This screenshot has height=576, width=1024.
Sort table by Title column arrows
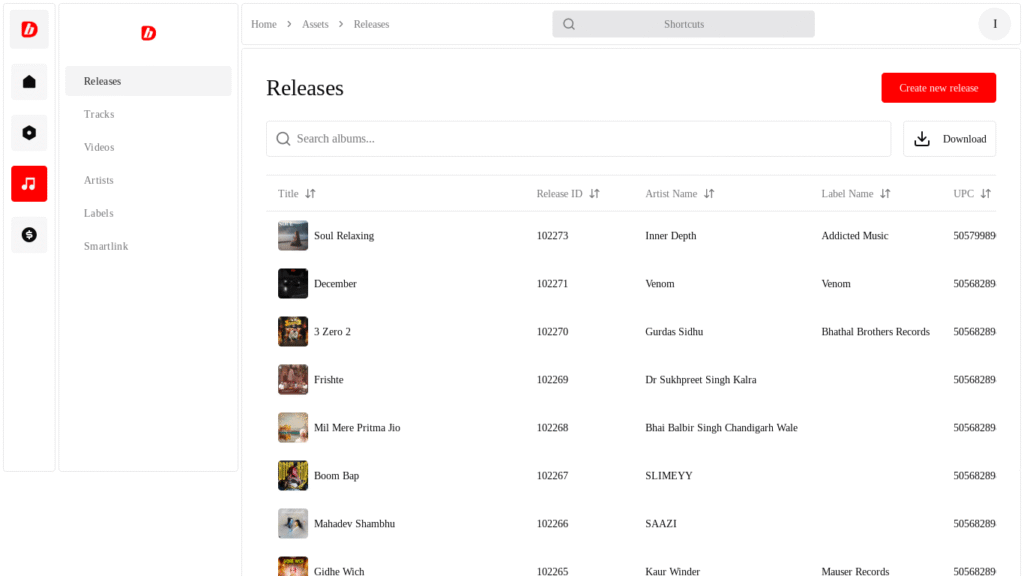[x=310, y=193]
